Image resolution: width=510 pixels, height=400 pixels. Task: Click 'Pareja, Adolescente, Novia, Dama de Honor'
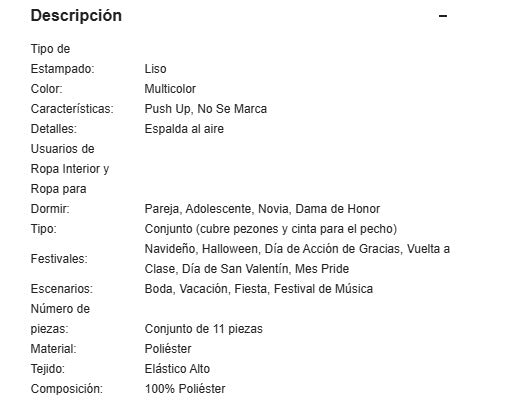tap(262, 209)
